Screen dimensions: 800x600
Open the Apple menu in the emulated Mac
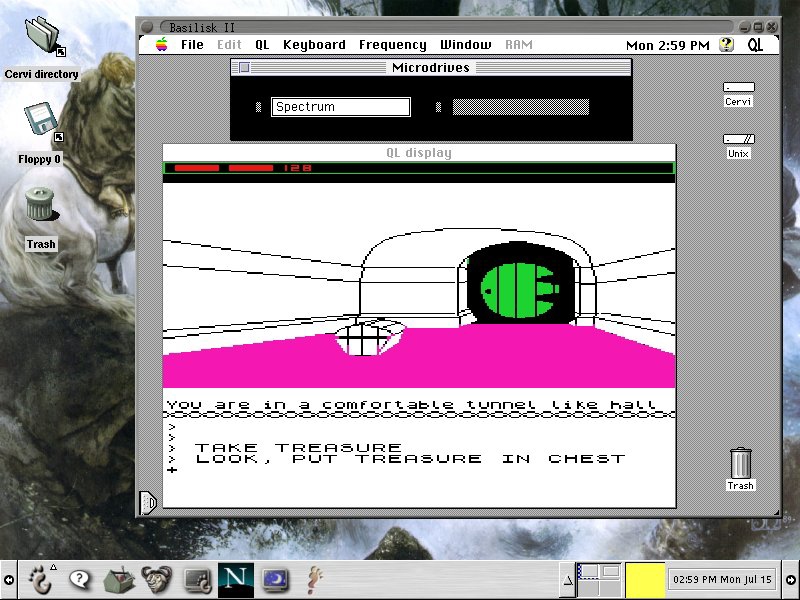click(161, 45)
